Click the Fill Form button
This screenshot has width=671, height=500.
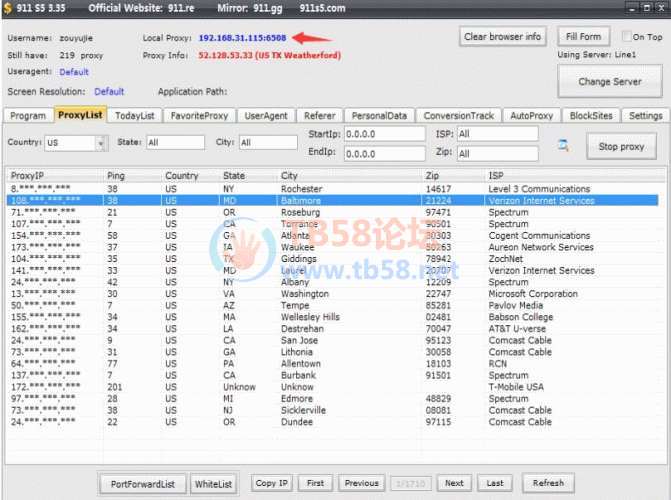(x=583, y=37)
